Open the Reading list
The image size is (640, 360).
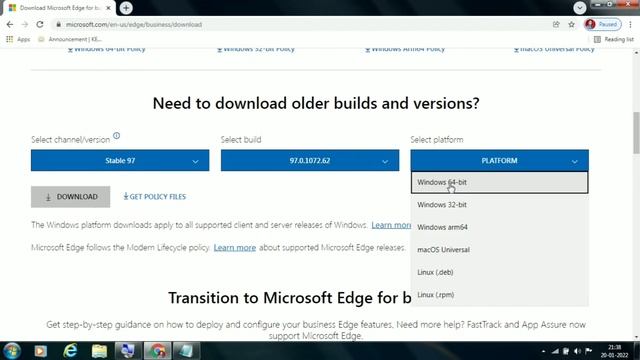click(614, 39)
